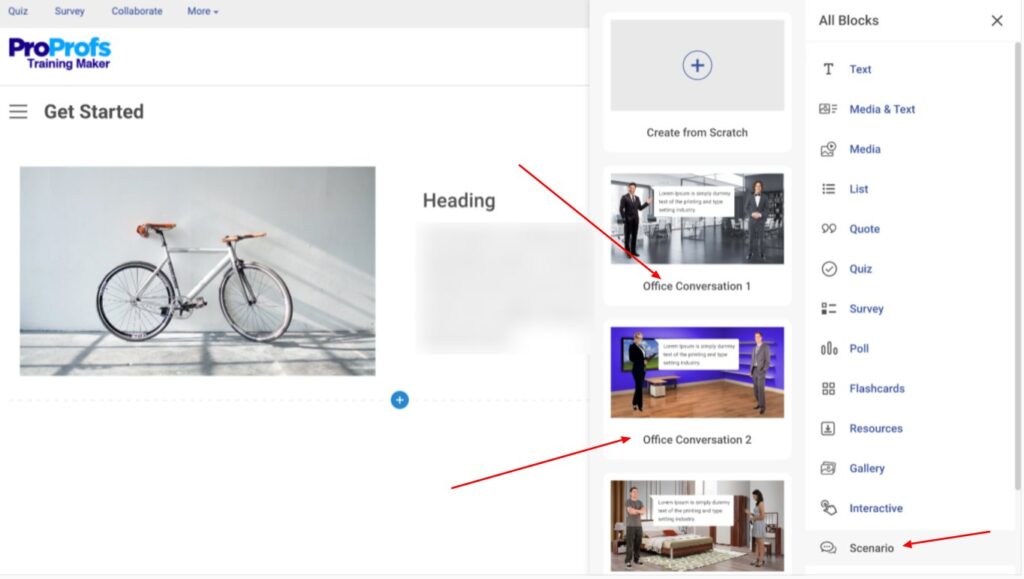Click the Poll bar chart icon

point(828,349)
